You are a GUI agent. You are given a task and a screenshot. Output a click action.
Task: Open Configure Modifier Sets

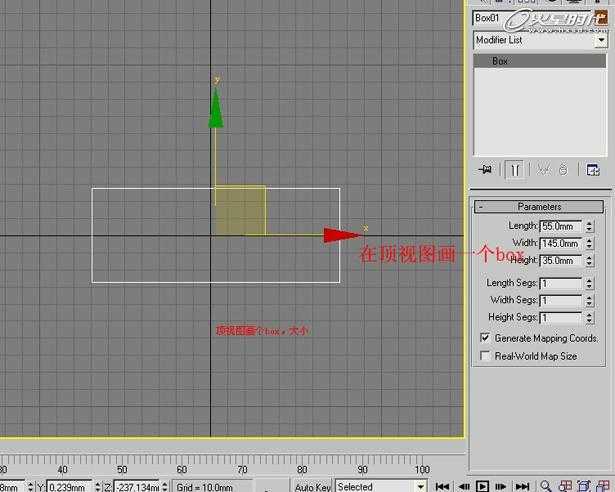click(x=593, y=170)
